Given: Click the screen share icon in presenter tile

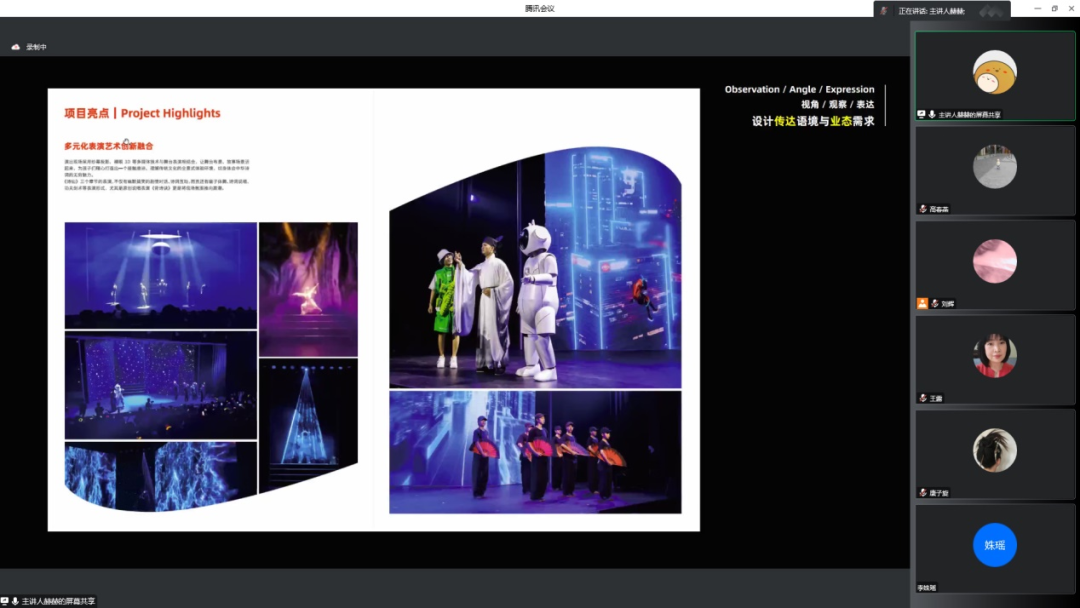Looking at the screenshot, I should coord(922,115).
